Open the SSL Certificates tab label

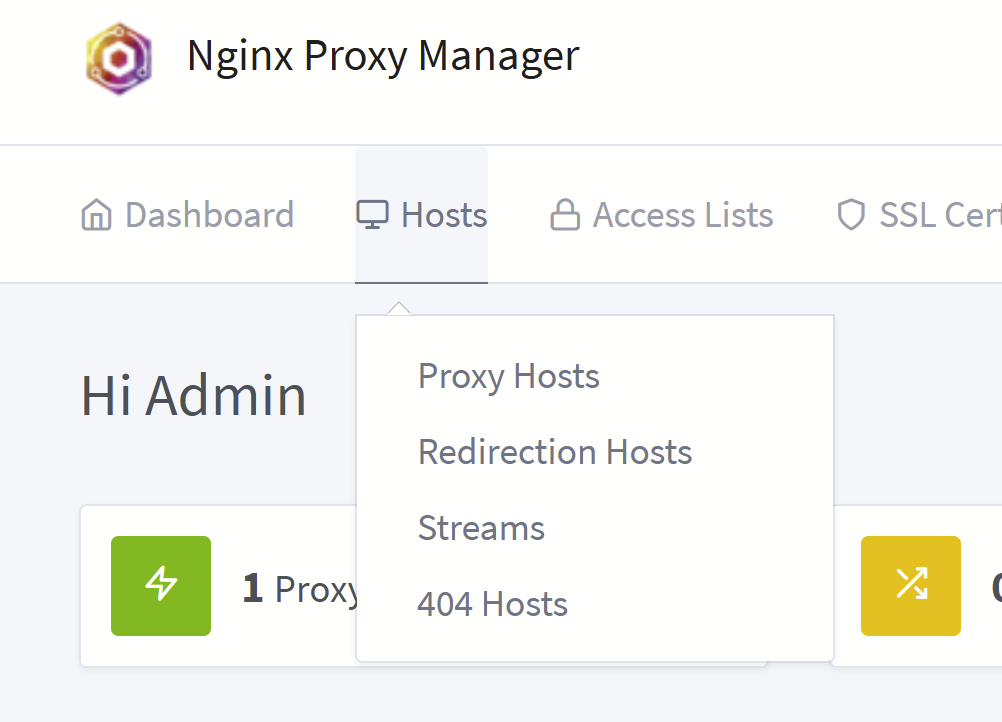point(939,215)
